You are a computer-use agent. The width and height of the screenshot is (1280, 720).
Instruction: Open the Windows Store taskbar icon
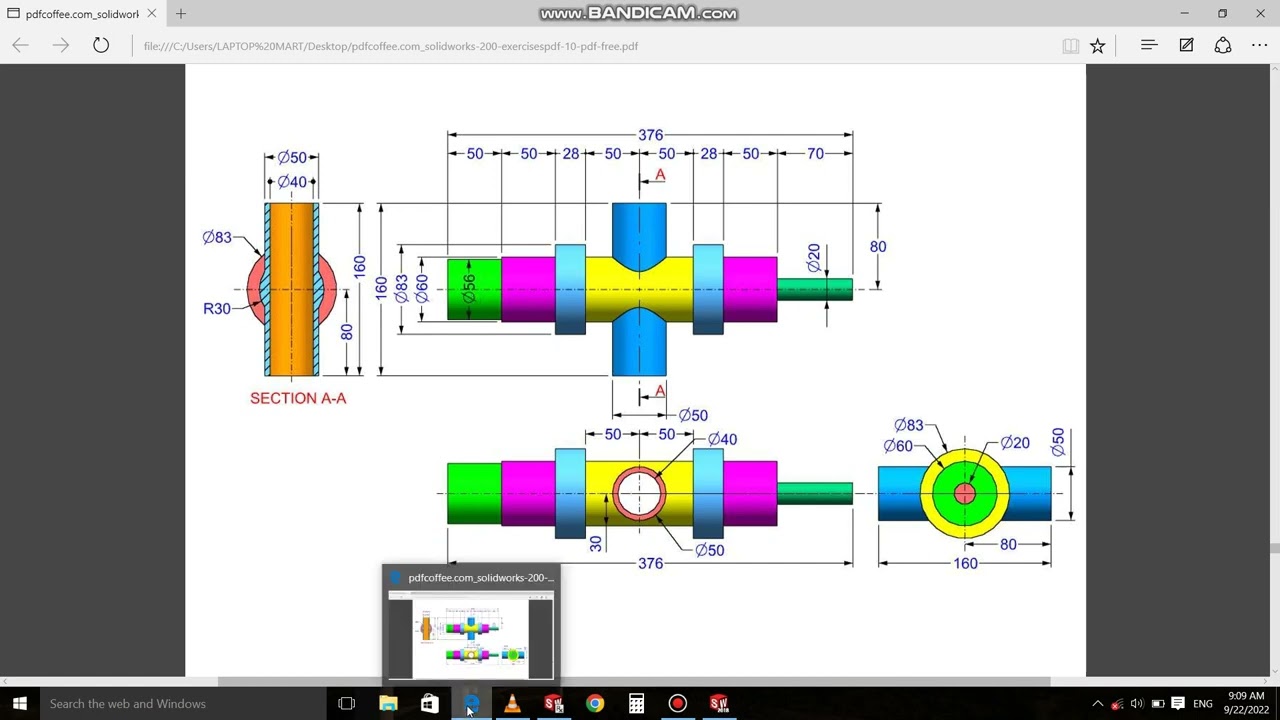(429, 703)
